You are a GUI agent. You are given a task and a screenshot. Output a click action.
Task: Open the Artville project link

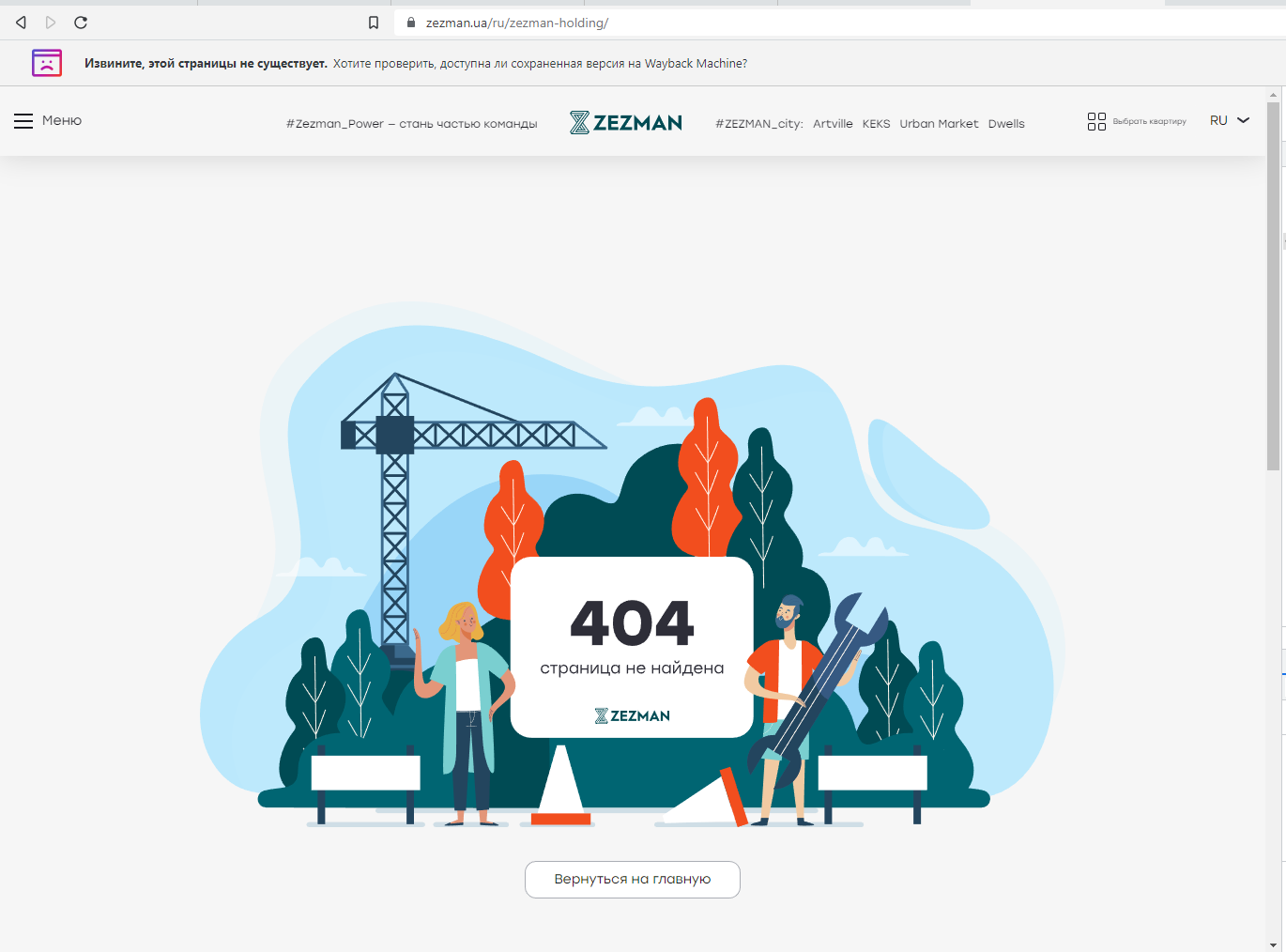(833, 124)
